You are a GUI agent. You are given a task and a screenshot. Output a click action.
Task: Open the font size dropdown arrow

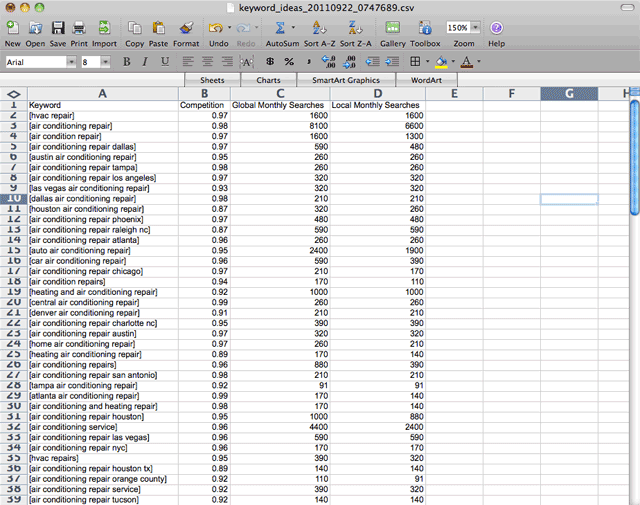(105, 62)
